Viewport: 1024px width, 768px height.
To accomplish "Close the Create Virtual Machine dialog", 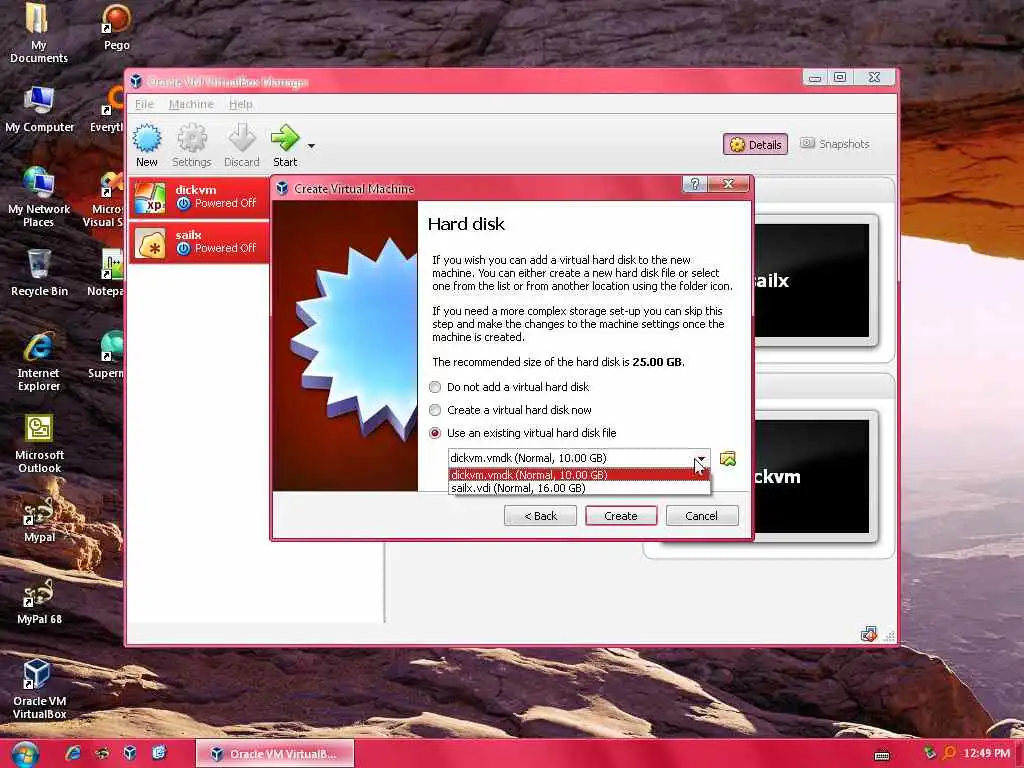I will [x=729, y=184].
